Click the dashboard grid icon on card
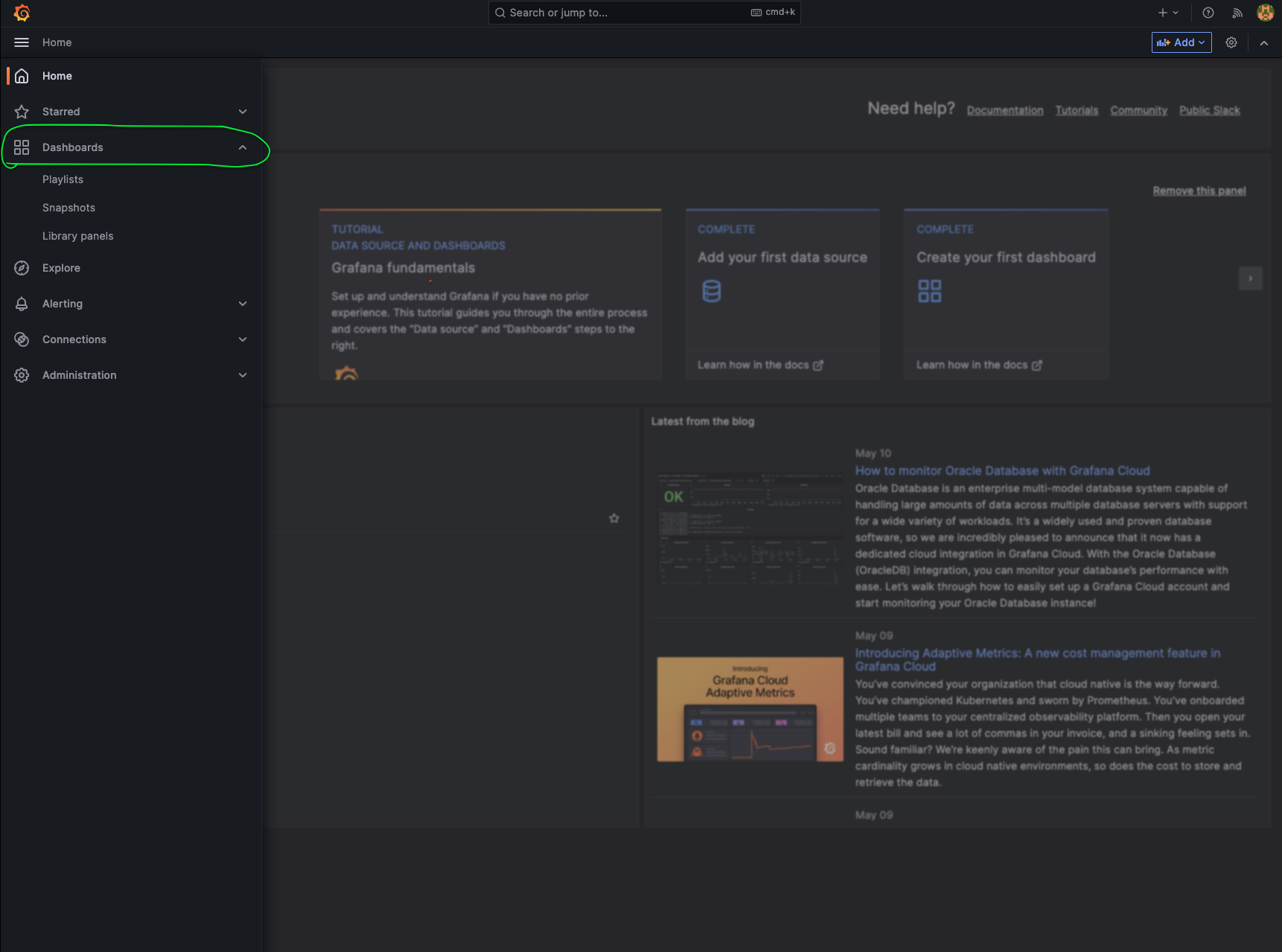Image resolution: width=1282 pixels, height=952 pixels. (930, 291)
